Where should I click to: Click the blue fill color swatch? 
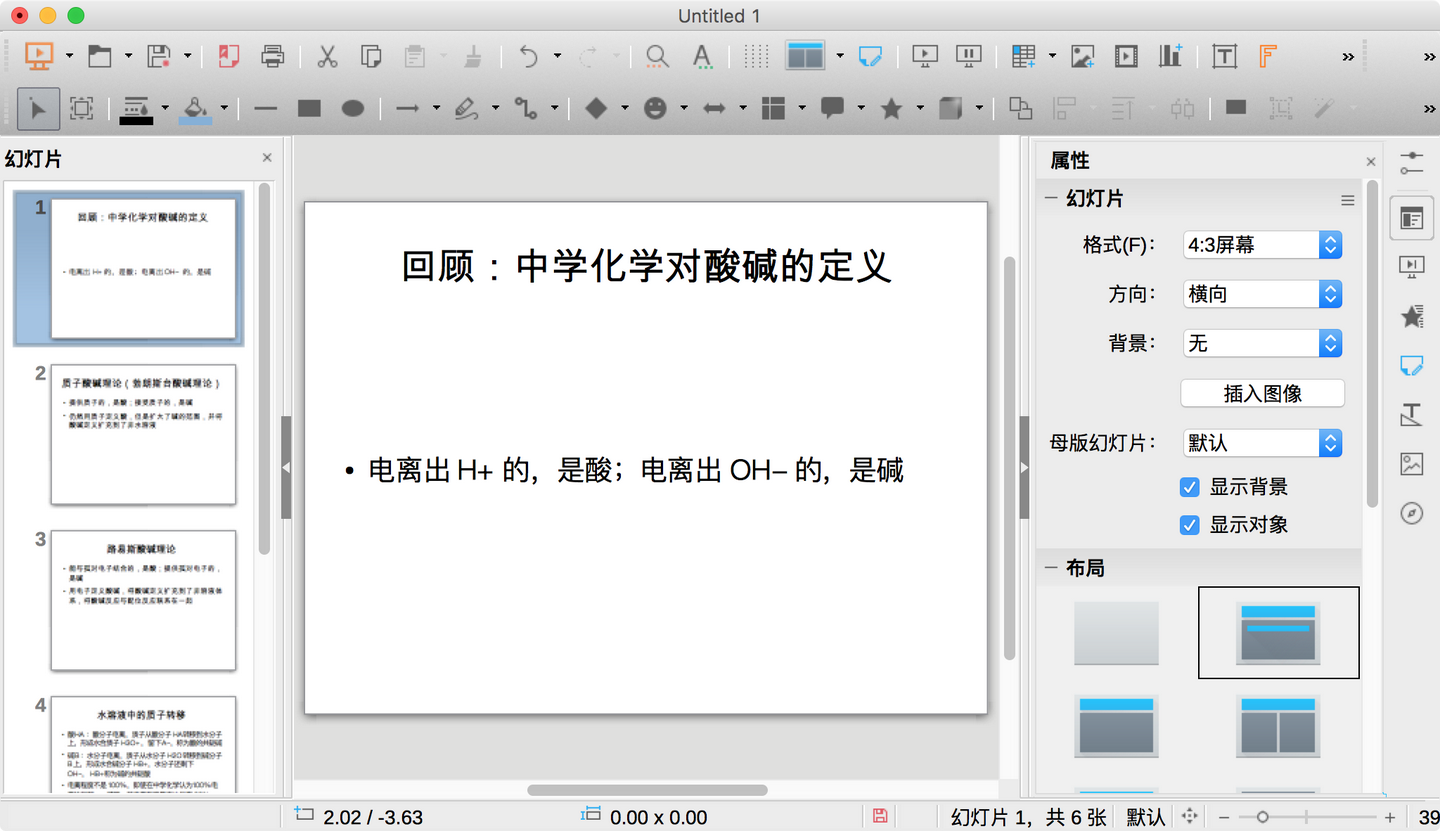[196, 120]
